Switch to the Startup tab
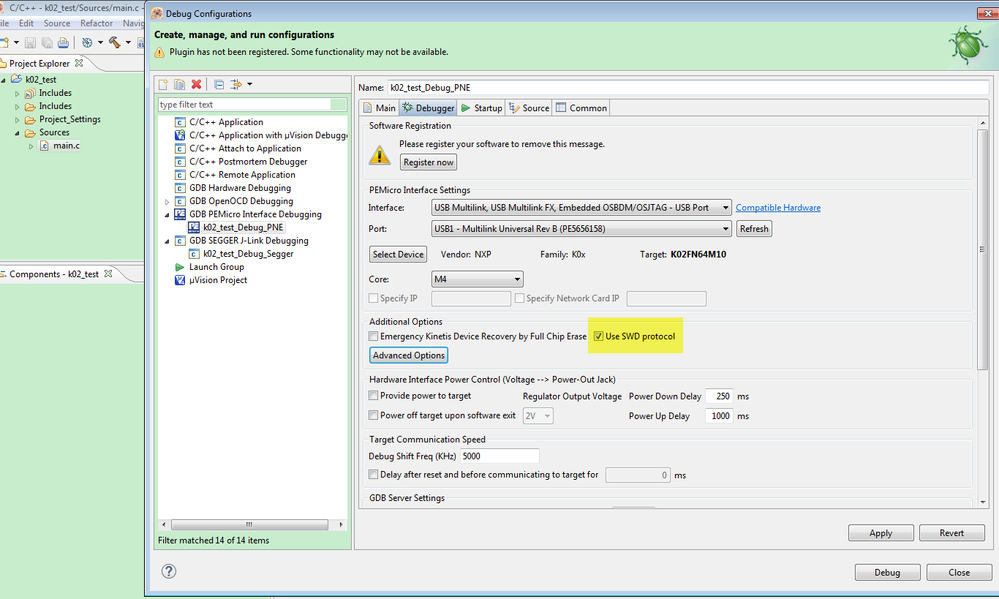 (482, 108)
